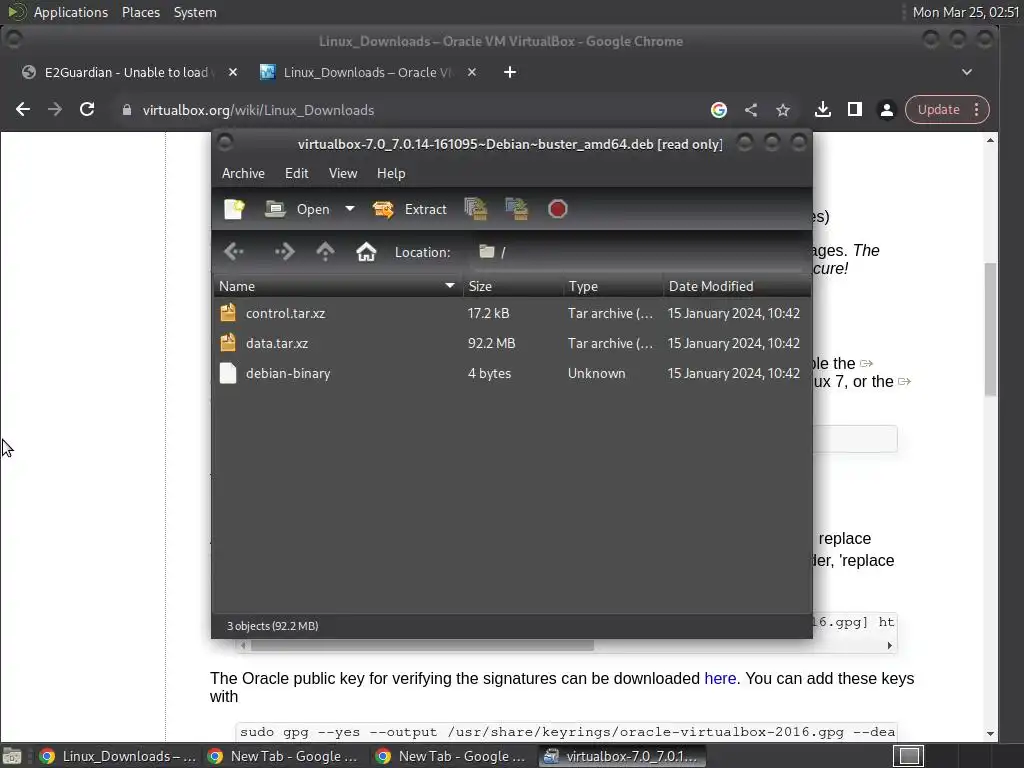Go back in Chrome browser

pyautogui.click(x=23, y=110)
